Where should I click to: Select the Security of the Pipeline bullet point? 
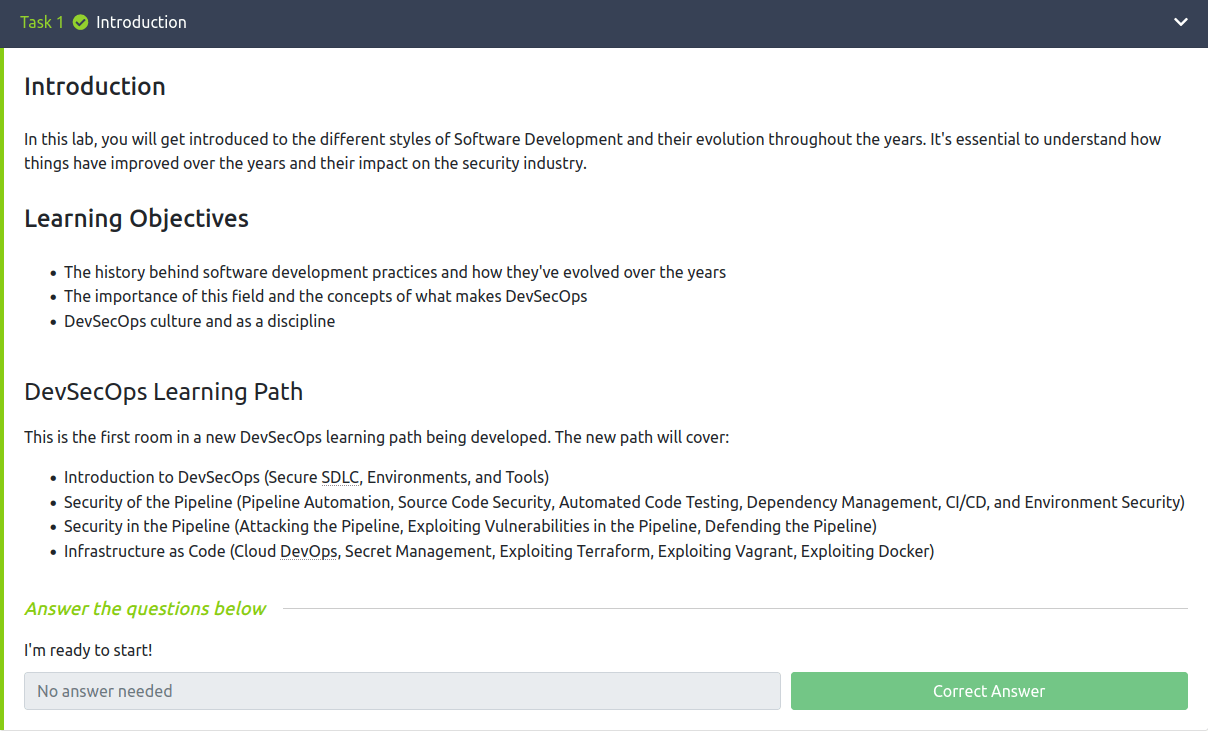pyautogui.click(x=624, y=501)
